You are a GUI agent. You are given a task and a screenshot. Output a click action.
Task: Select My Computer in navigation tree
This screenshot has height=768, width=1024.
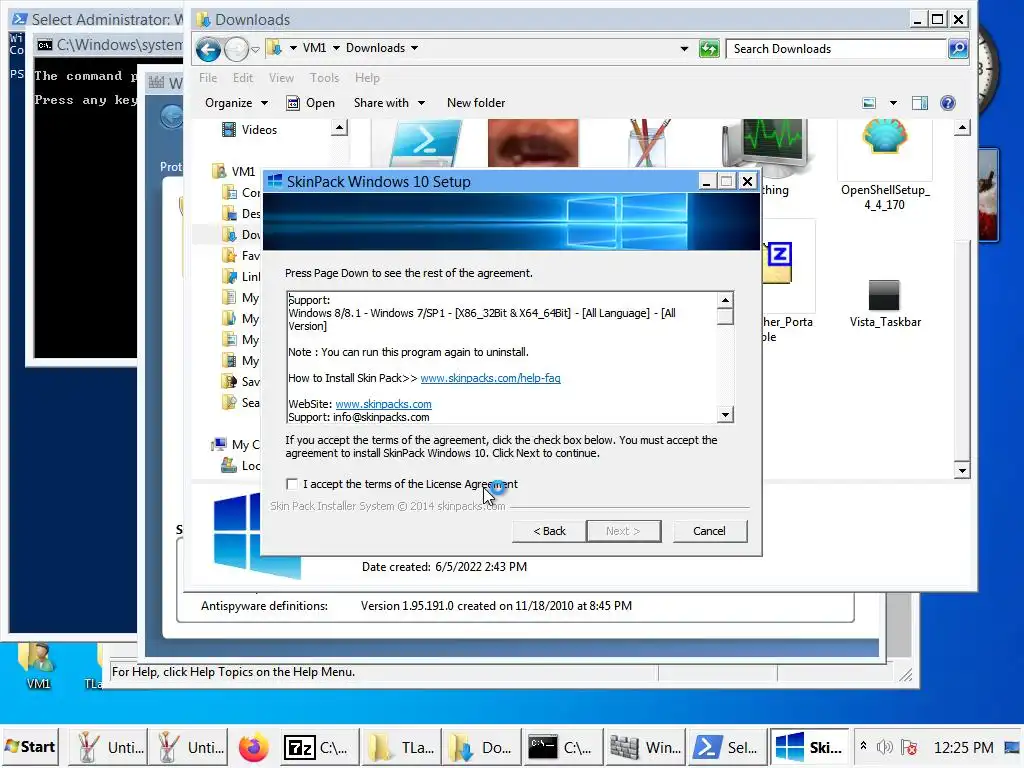(x=236, y=445)
